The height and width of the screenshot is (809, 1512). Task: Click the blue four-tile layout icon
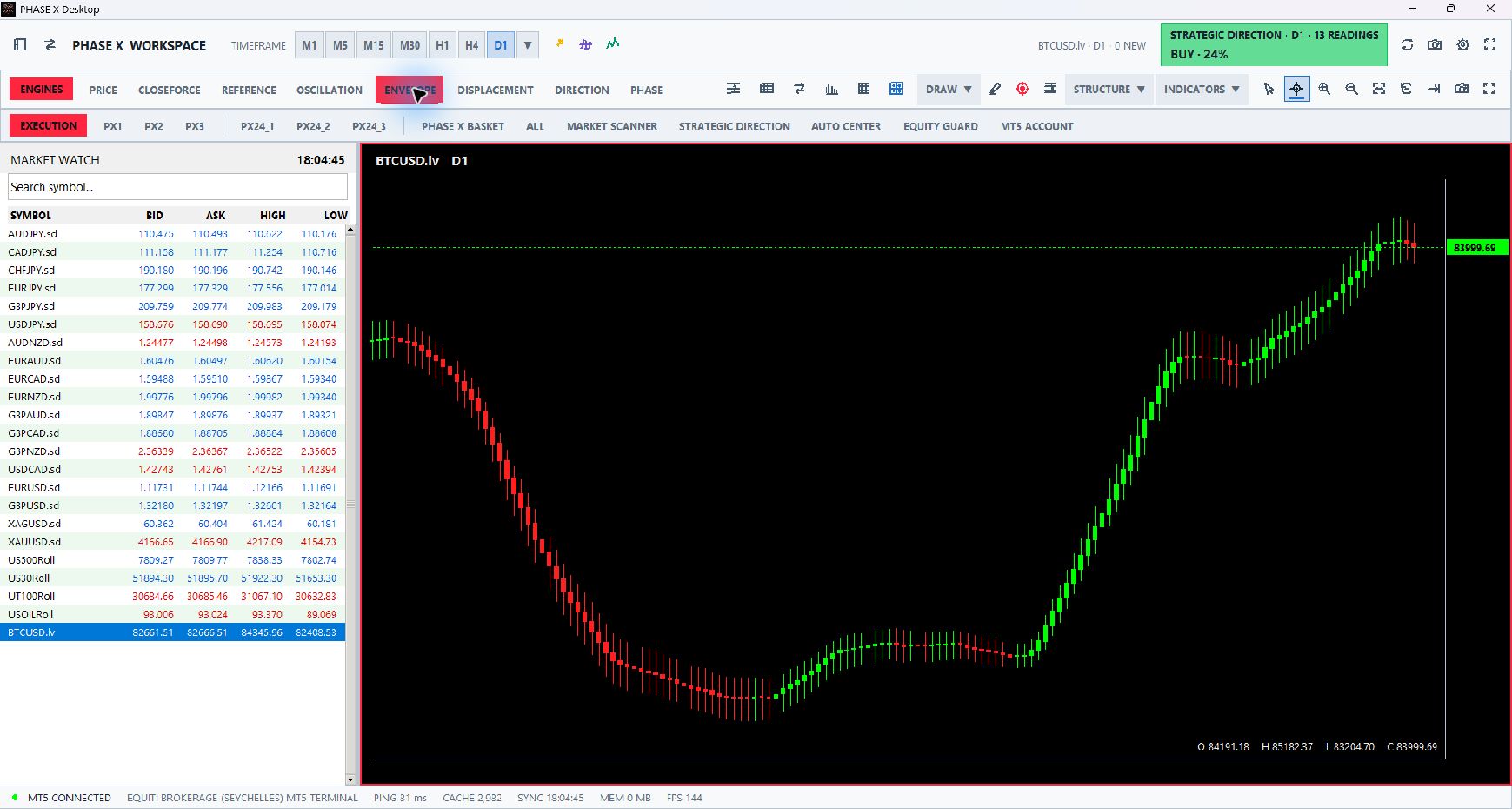(x=896, y=89)
